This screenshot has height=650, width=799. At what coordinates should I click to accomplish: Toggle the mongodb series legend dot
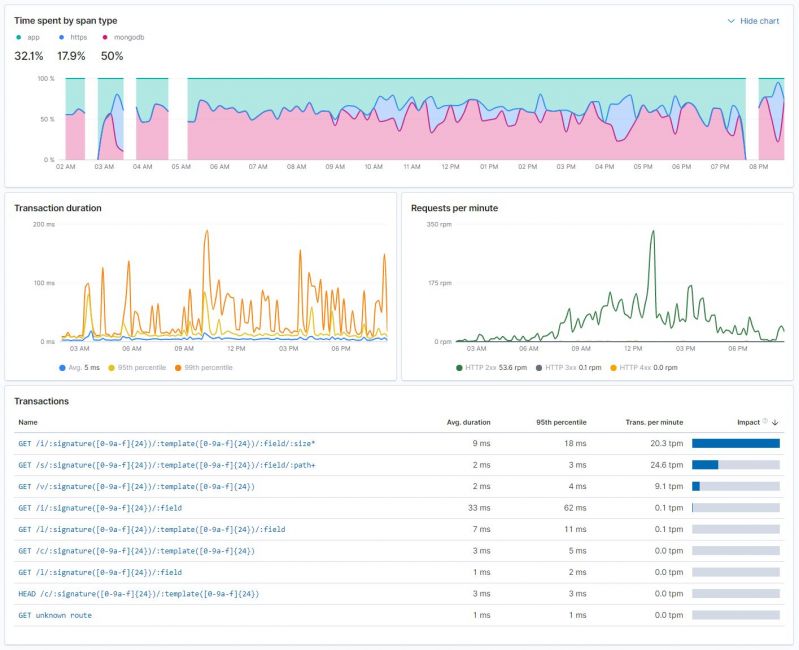pyautogui.click(x=105, y=37)
